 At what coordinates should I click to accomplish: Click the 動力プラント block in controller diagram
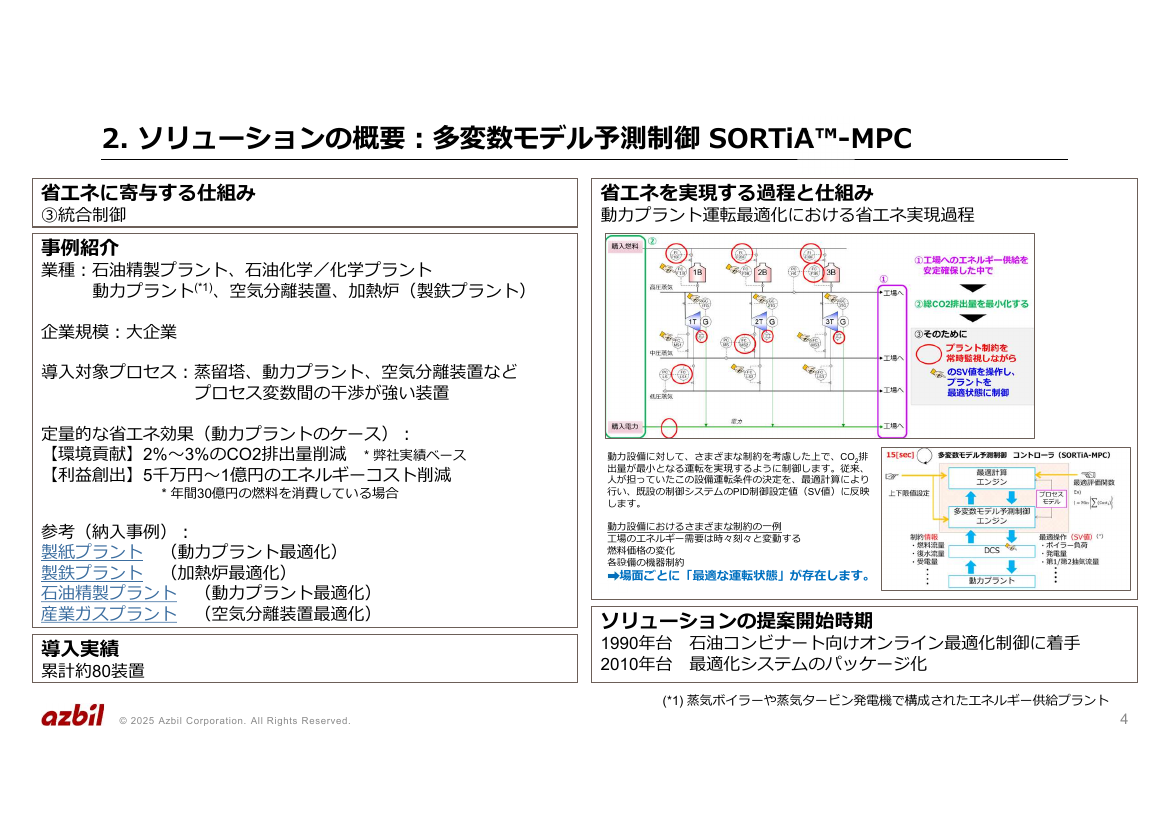992,580
